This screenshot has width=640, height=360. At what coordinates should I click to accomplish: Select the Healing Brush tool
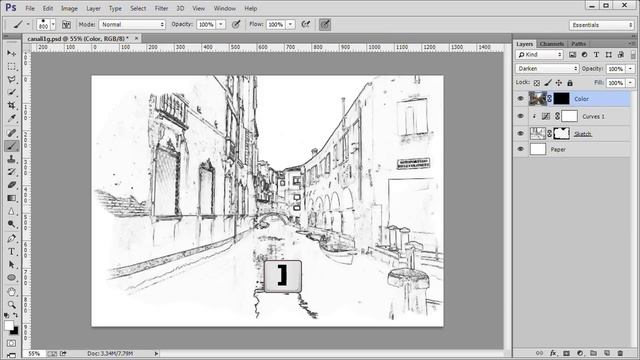11,133
